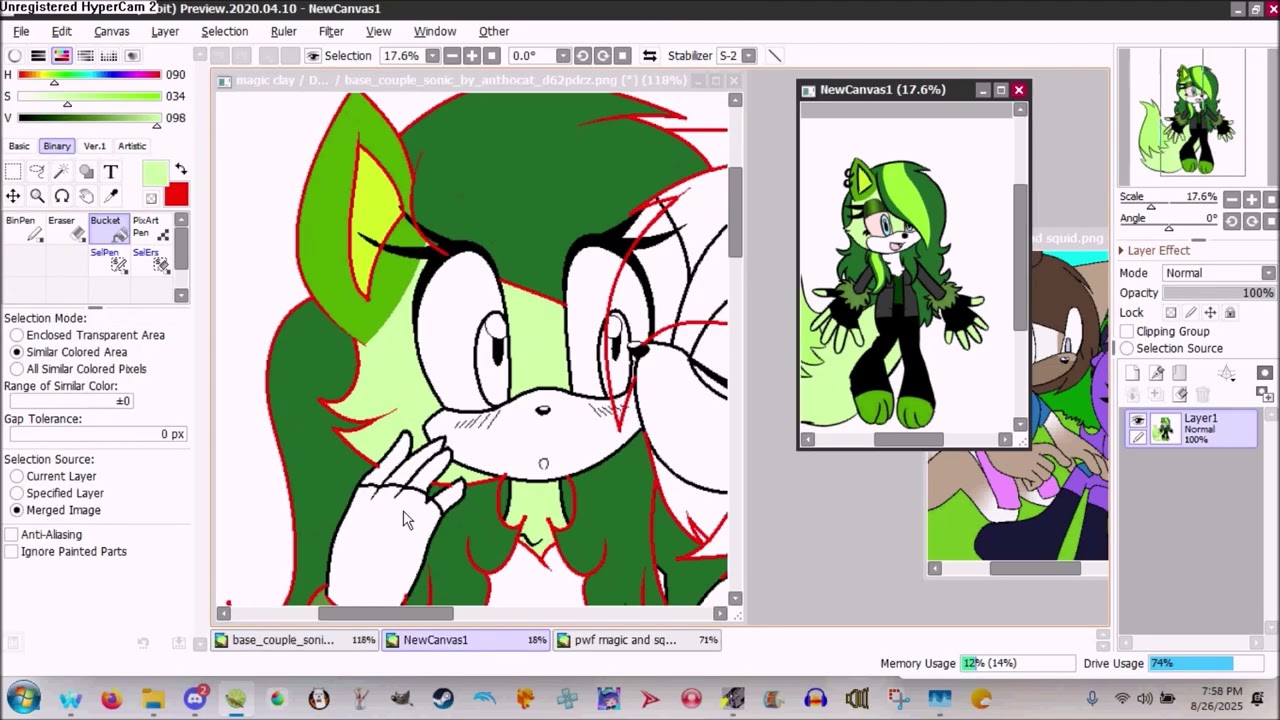
Task: Select the Eyedropper color picker tool
Action: pos(110,196)
